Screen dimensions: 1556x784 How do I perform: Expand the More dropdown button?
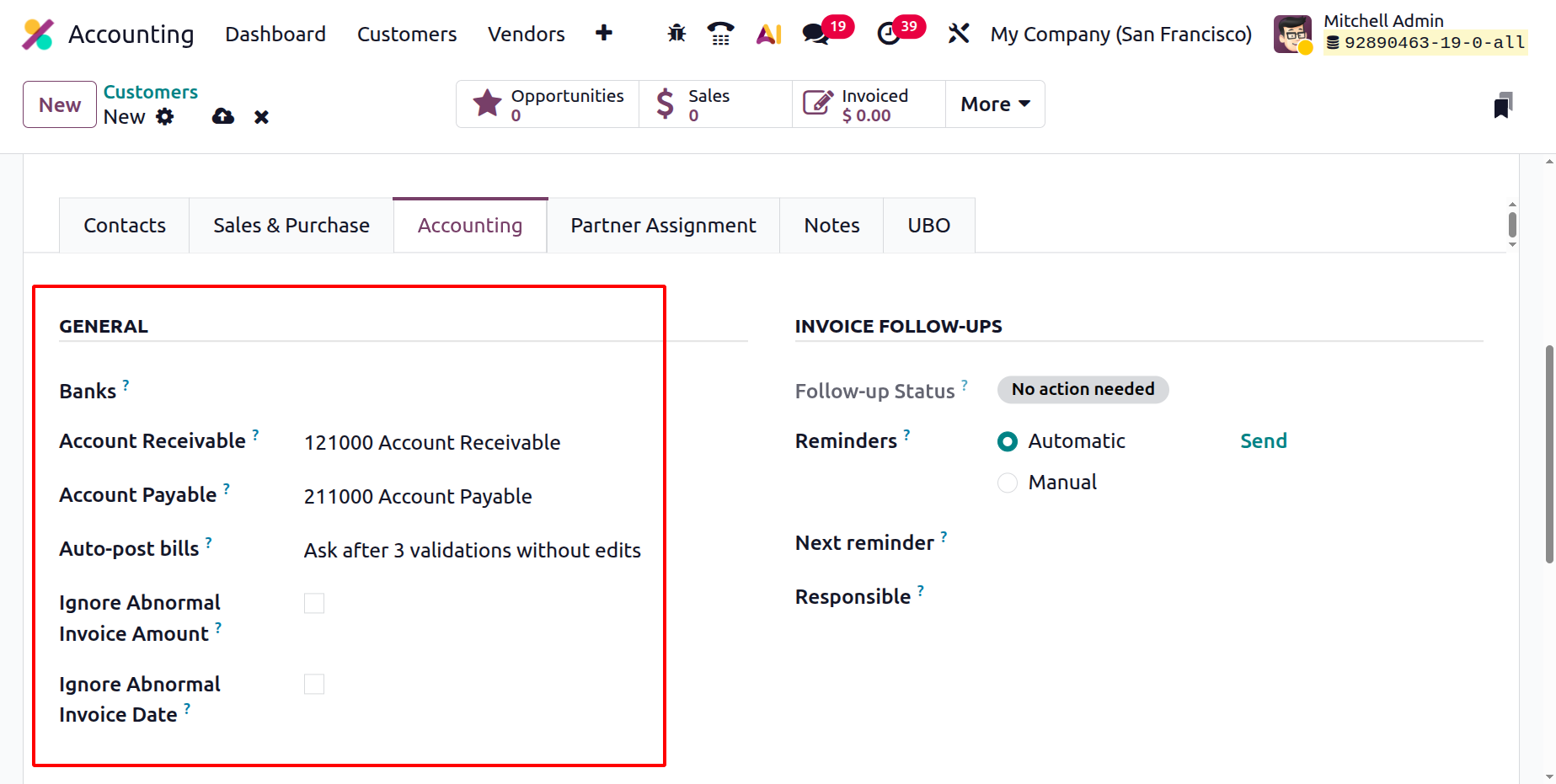point(995,104)
